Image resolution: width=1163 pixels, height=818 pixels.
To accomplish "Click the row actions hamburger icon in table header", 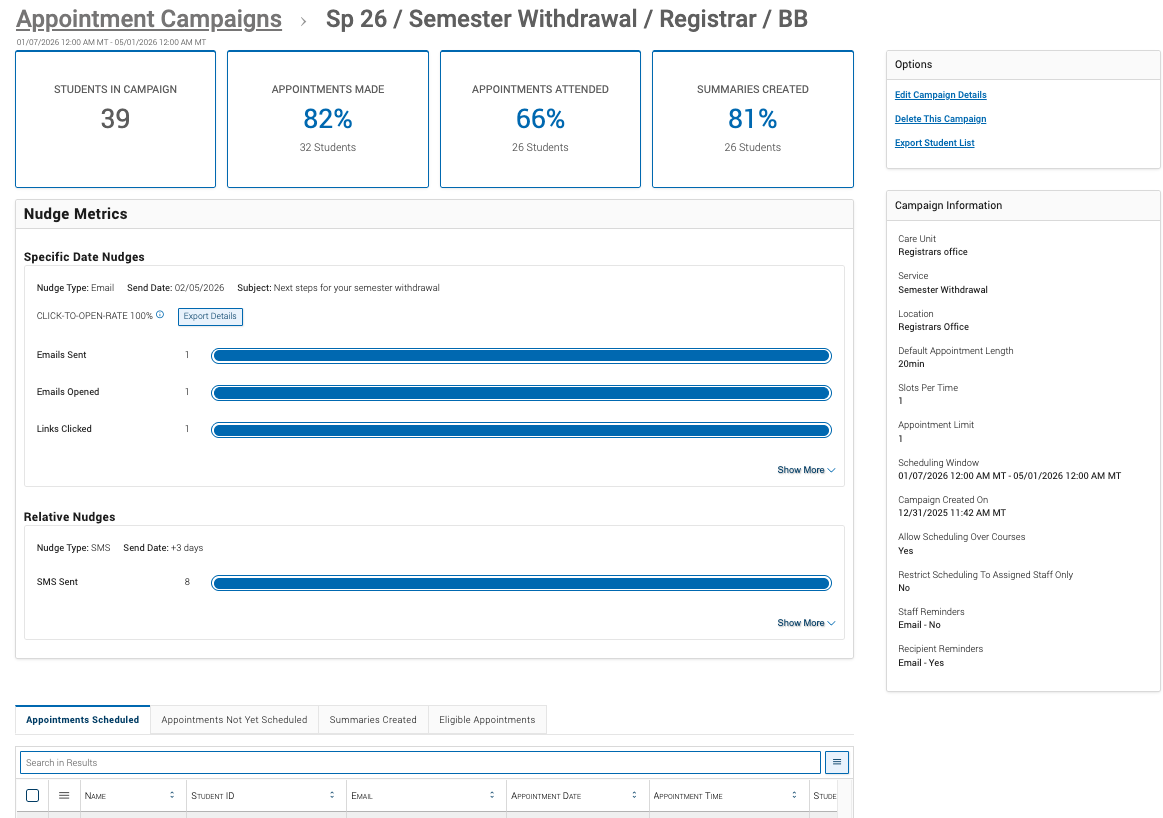I will [x=64, y=796].
